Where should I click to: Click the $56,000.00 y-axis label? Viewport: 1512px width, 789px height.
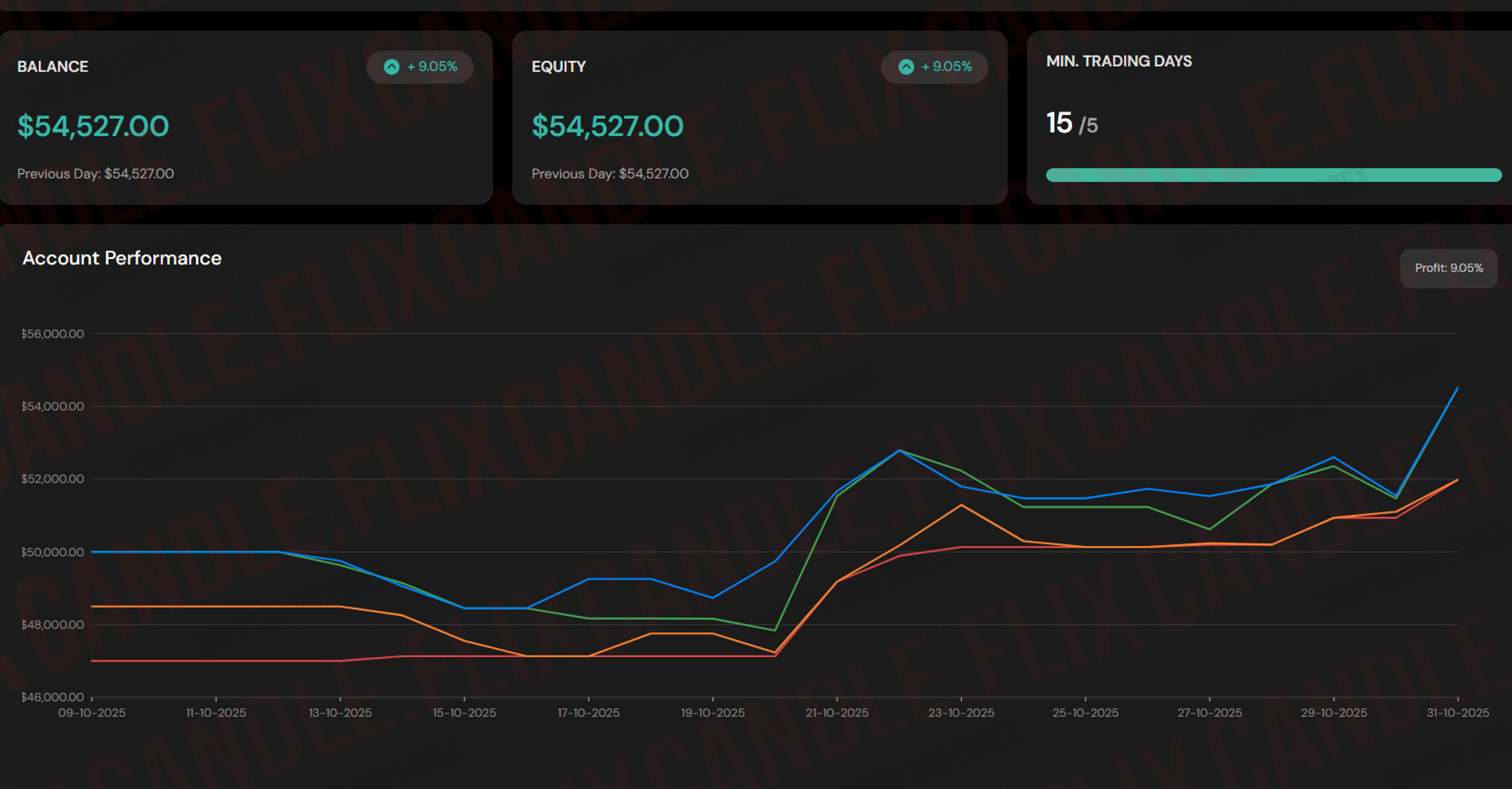[53, 334]
